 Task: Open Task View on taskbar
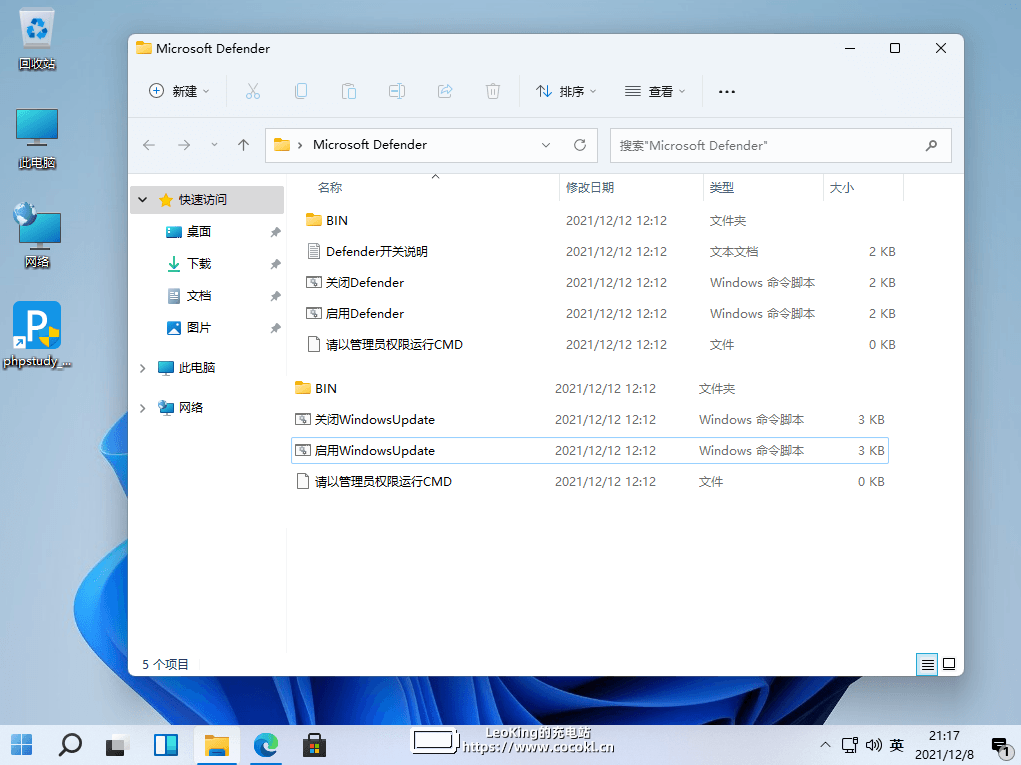(x=118, y=745)
